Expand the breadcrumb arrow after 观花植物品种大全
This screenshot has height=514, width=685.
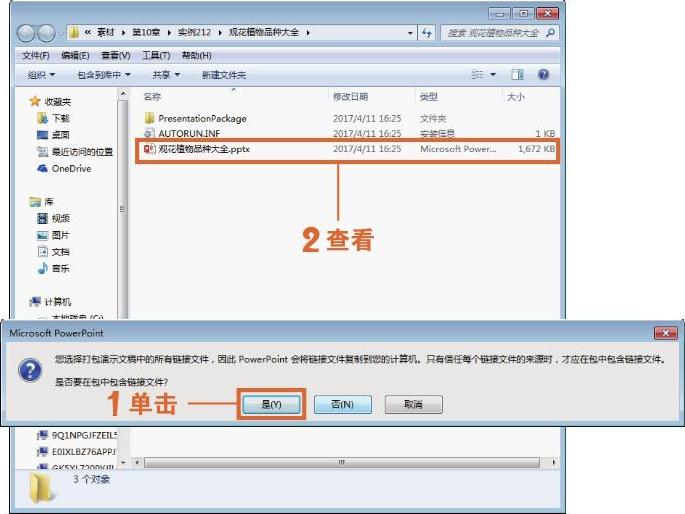[308, 33]
